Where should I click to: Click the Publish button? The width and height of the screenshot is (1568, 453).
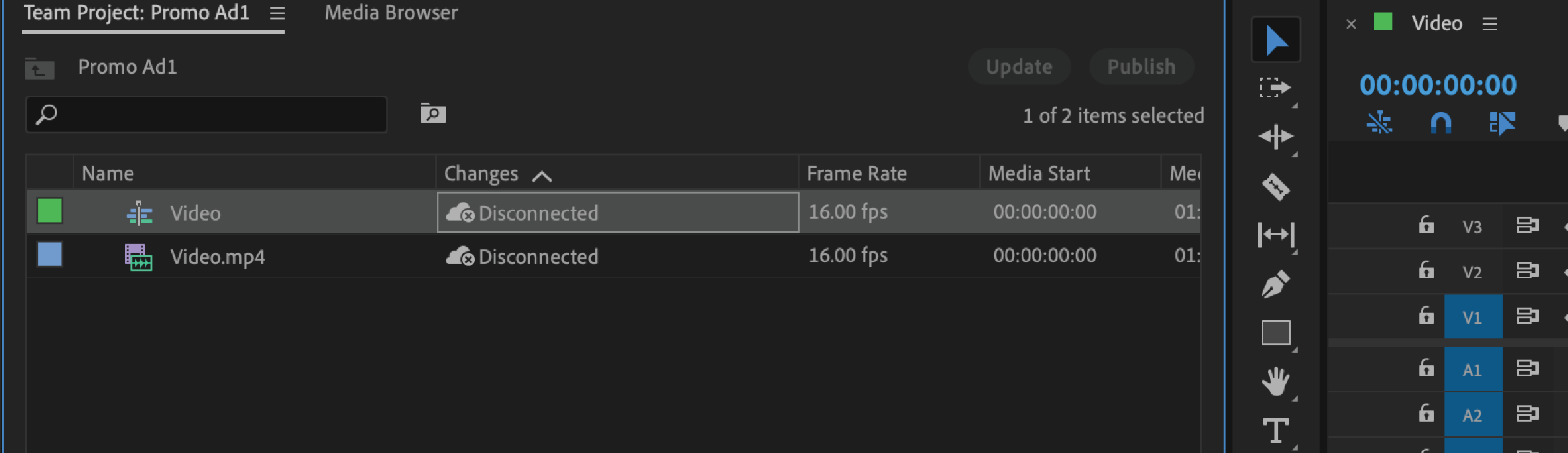(x=1141, y=67)
